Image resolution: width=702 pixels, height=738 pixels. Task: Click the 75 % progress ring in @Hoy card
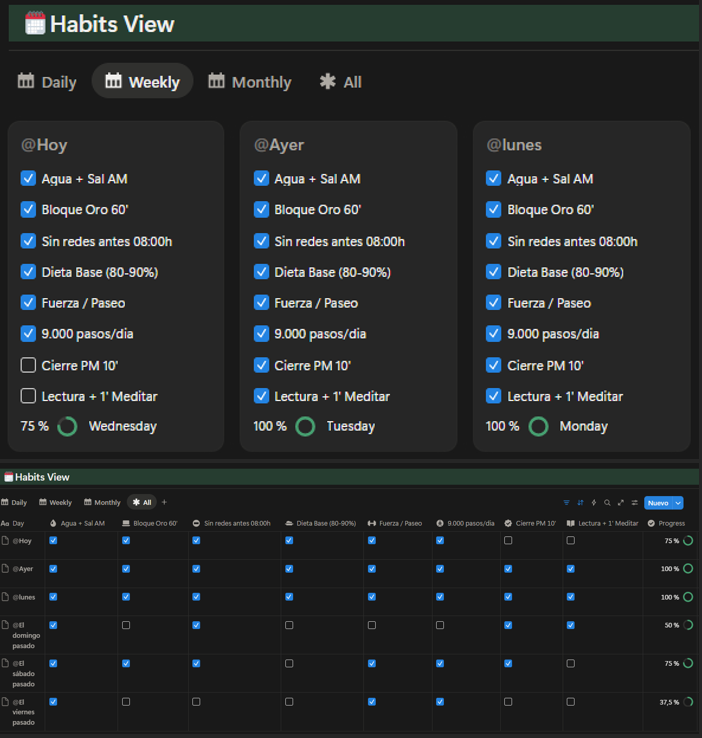[67, 427]
